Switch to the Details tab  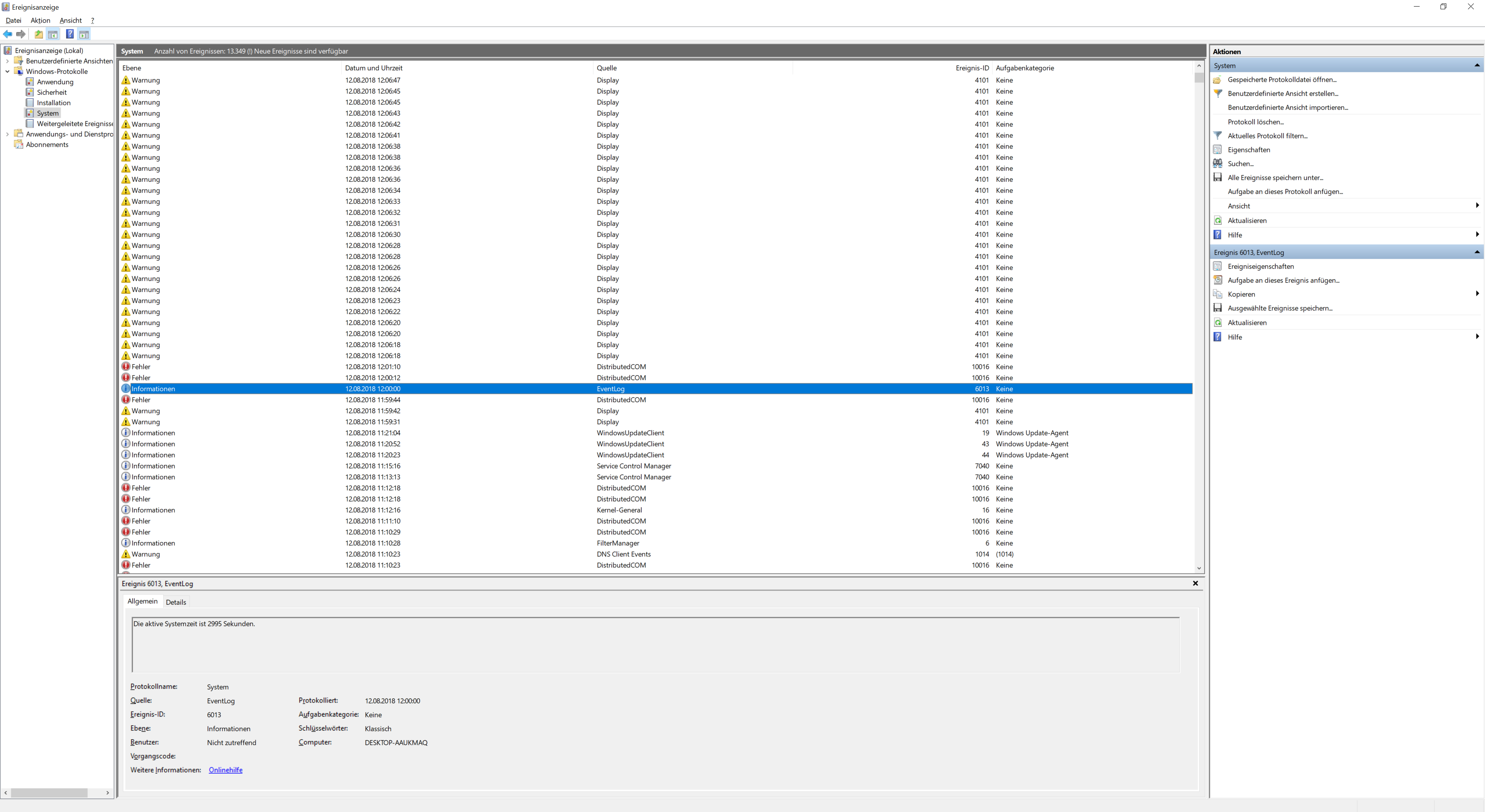[176, 602]
